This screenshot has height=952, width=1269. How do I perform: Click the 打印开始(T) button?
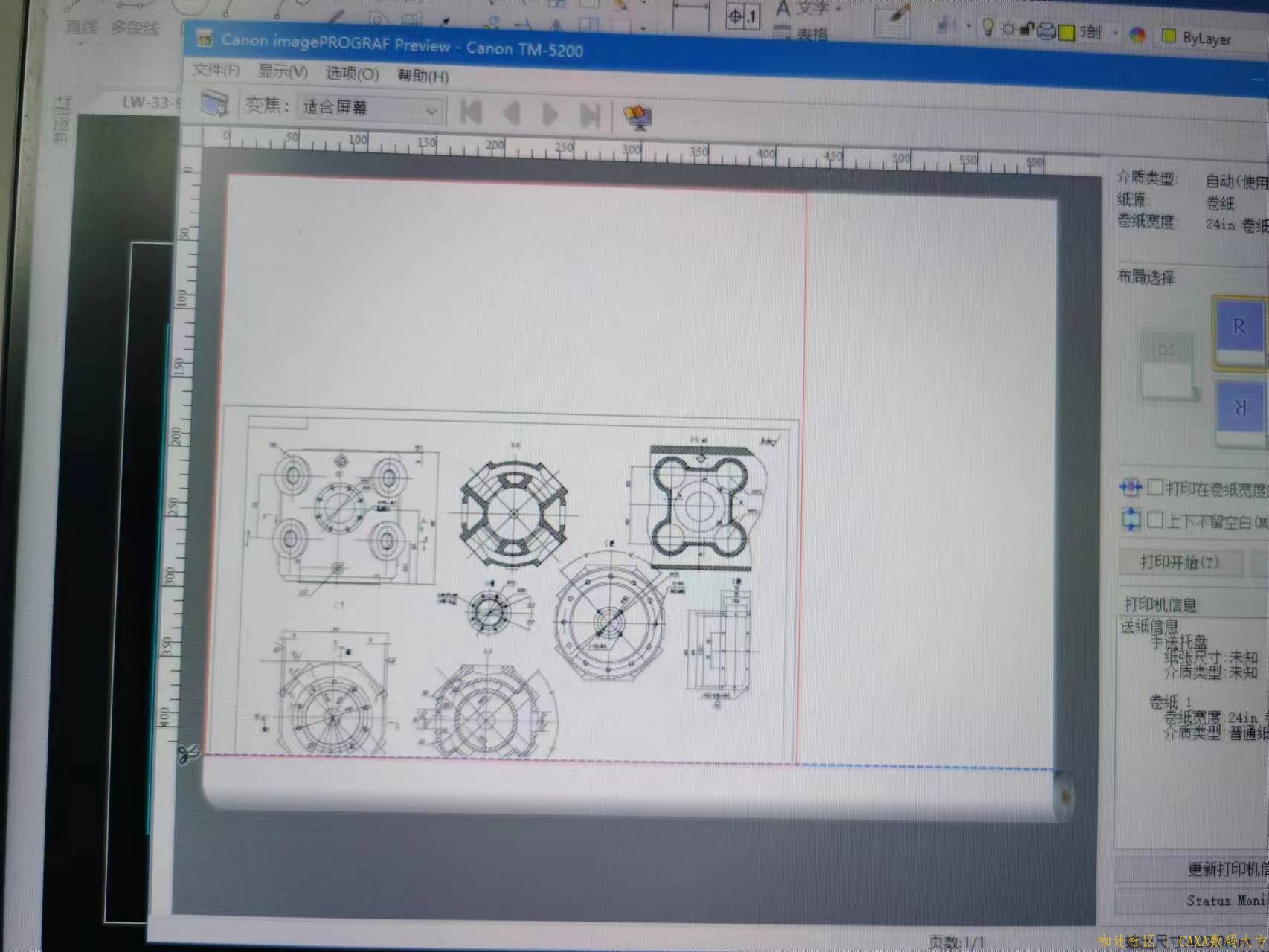(1180, 562)
